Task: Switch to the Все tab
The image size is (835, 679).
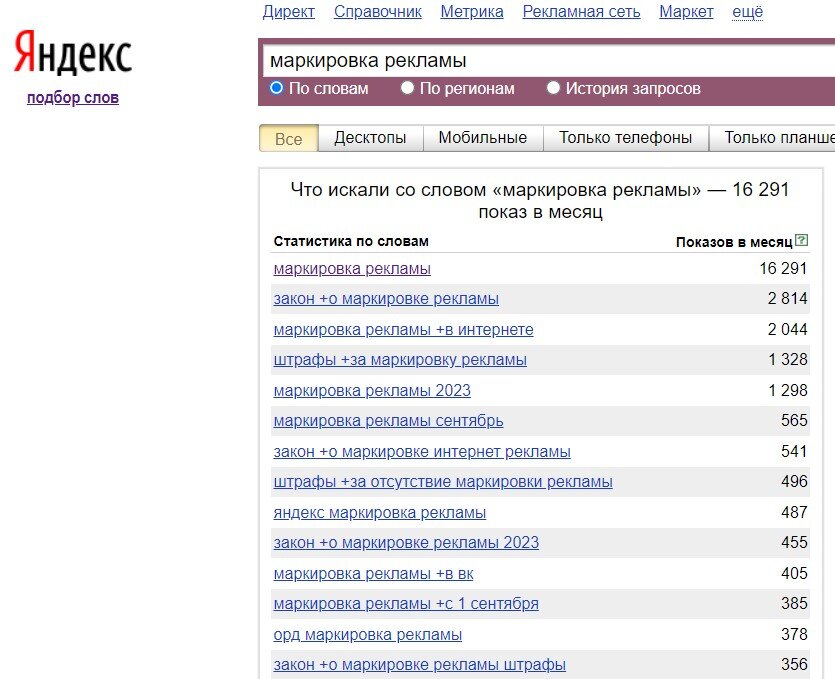Action: tap(289, 138)
